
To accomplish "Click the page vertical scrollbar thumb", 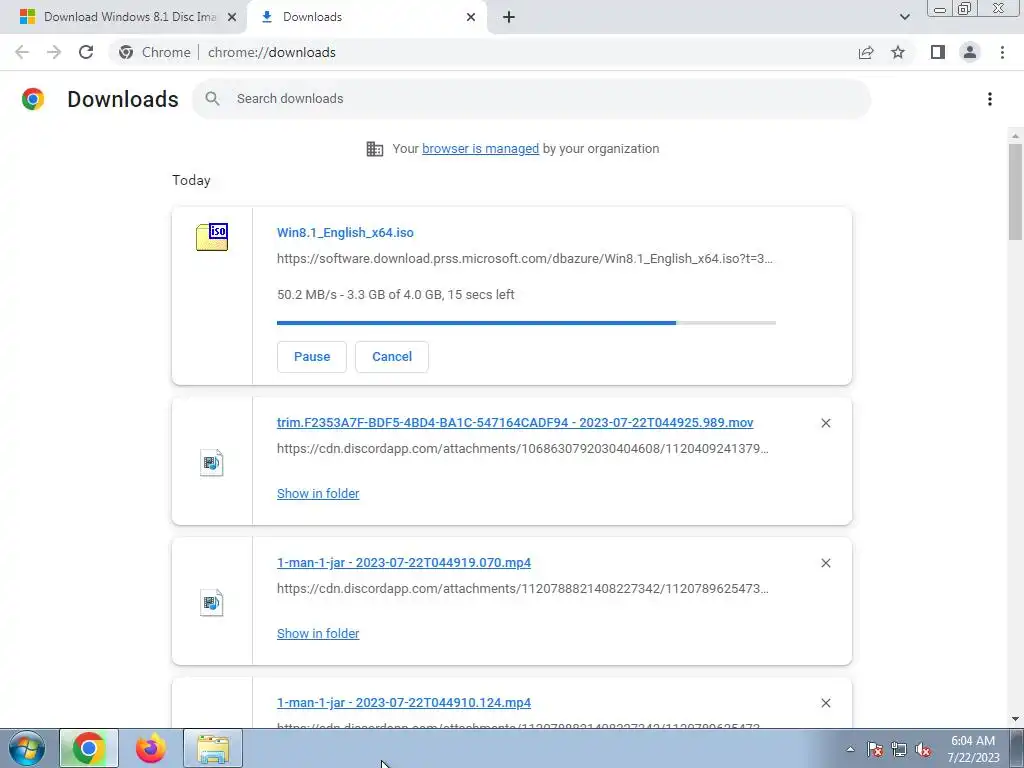I will tap(1015, 192).
